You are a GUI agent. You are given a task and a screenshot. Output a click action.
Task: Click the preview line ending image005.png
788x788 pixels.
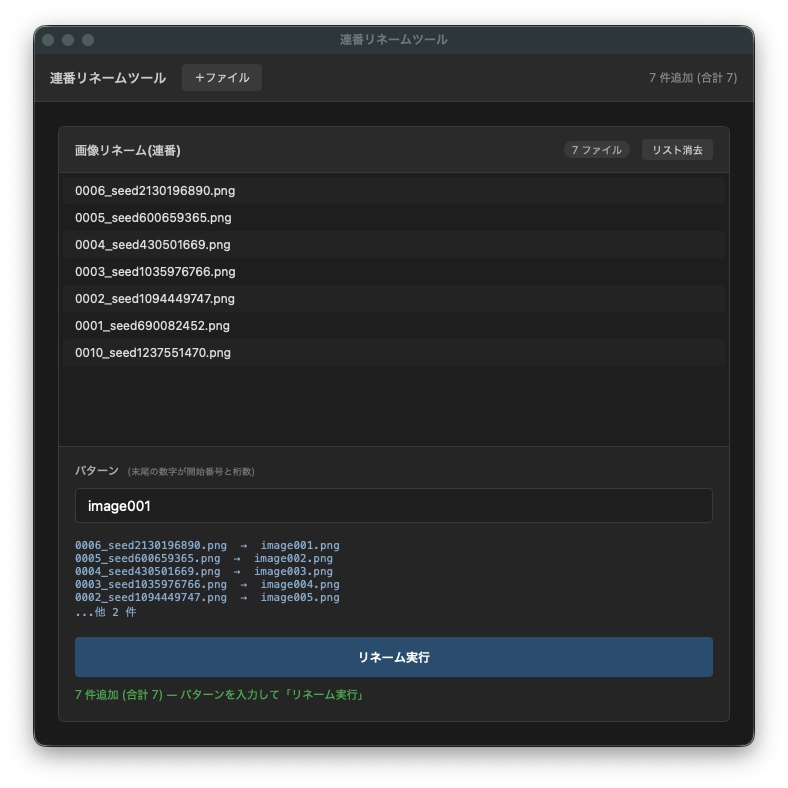pos(207,598)
